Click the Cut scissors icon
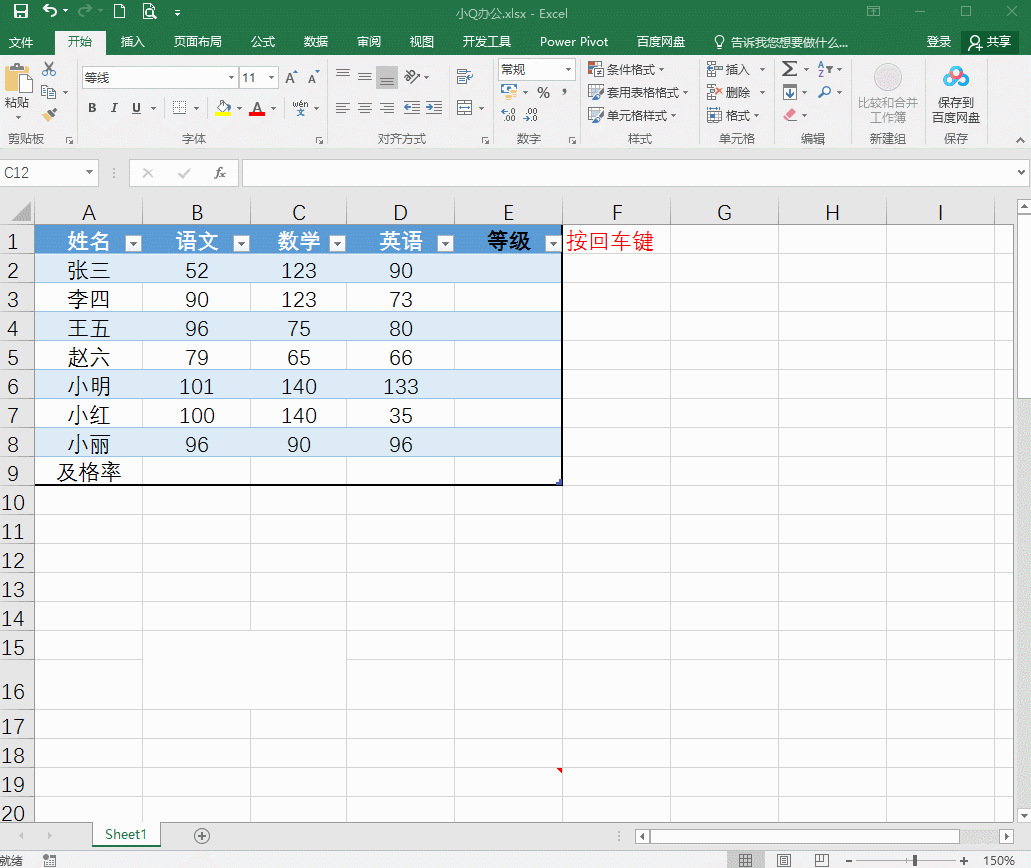Screen dimensions: 1031x868 [x=49, y=70]
